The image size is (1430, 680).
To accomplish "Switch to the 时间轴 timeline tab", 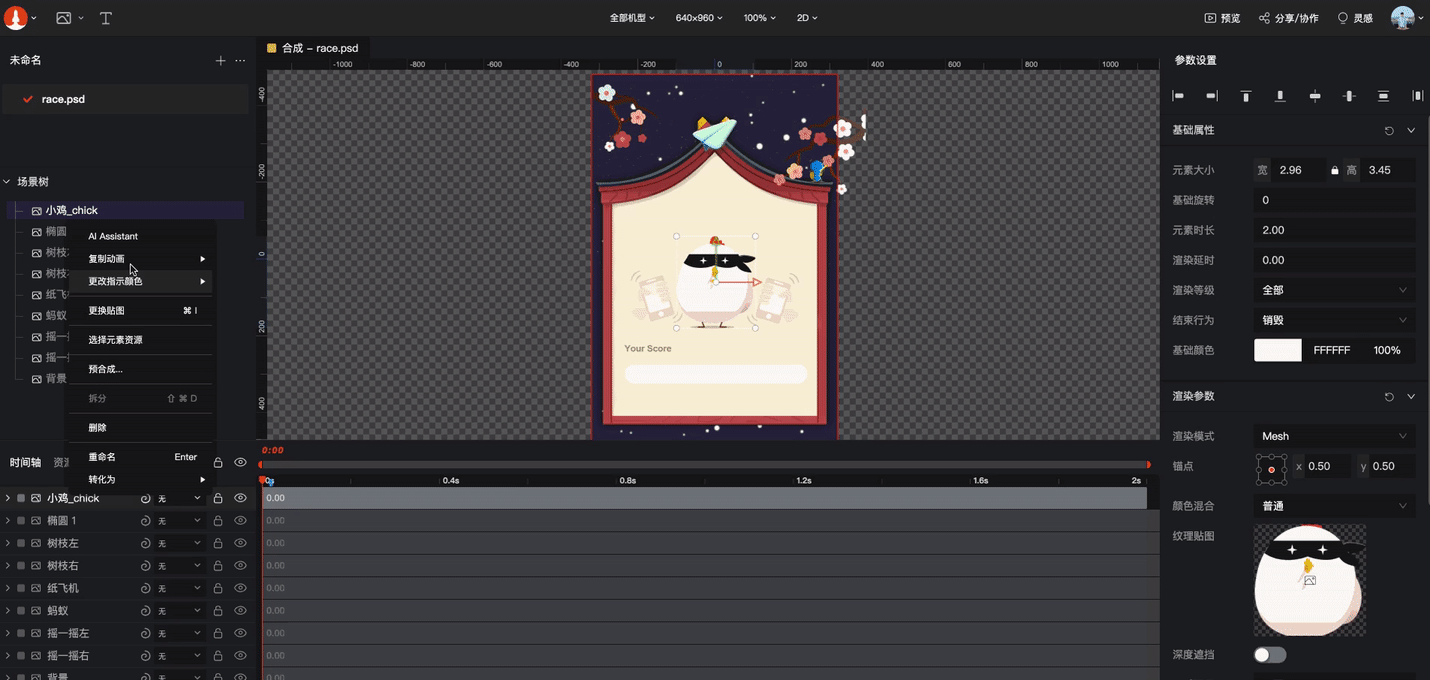I will point(25,462).
